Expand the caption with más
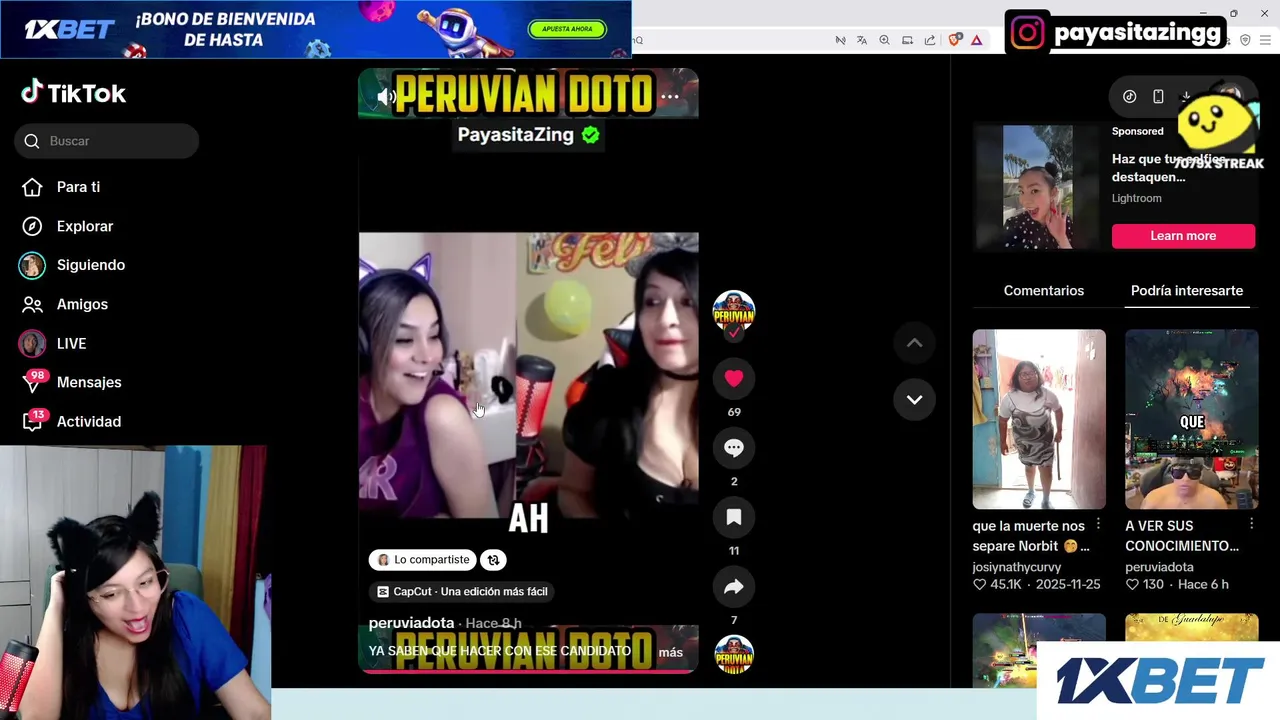1280x720 pixels. pyautogui.click(x=670, y=652)
